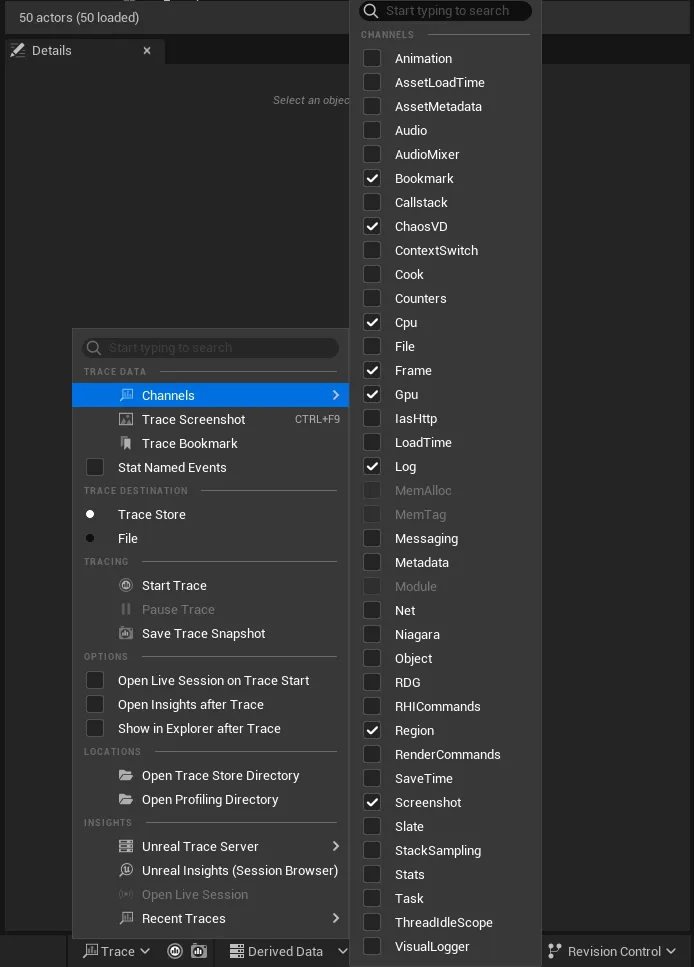Click the magnifier icon in the Trace menu search

94,348
